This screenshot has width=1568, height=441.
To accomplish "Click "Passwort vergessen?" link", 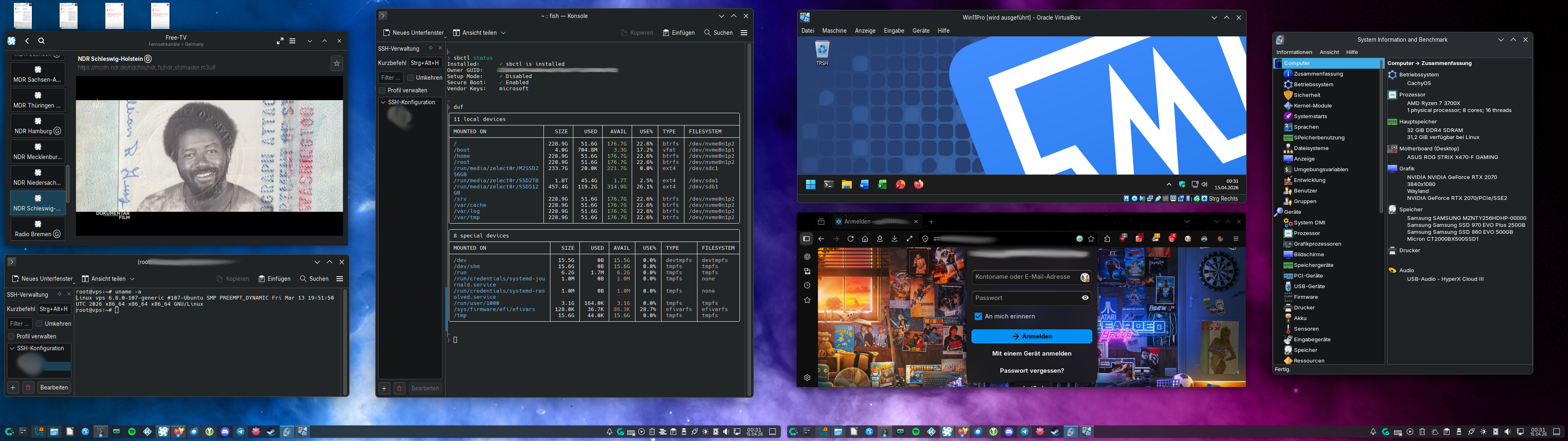I will point(1032,370).
